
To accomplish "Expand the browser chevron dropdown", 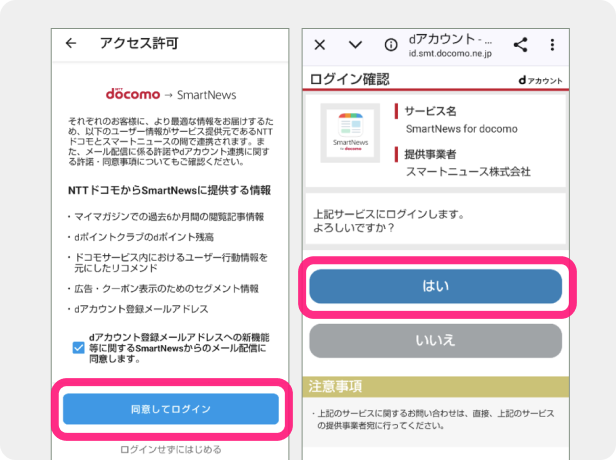I will (x=355, y=45).
